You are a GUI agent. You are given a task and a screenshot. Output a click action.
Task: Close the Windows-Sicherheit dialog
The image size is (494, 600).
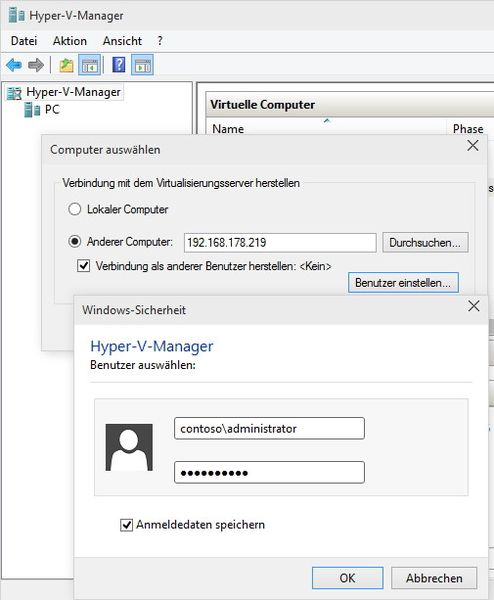474,306
